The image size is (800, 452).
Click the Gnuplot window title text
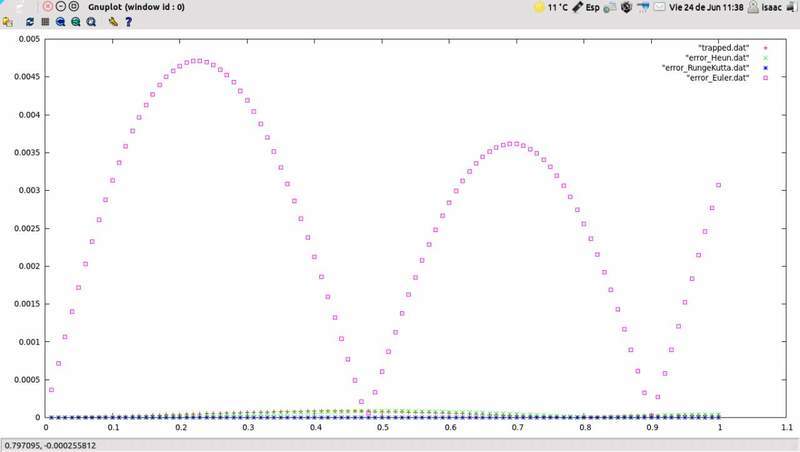(135, 6)
